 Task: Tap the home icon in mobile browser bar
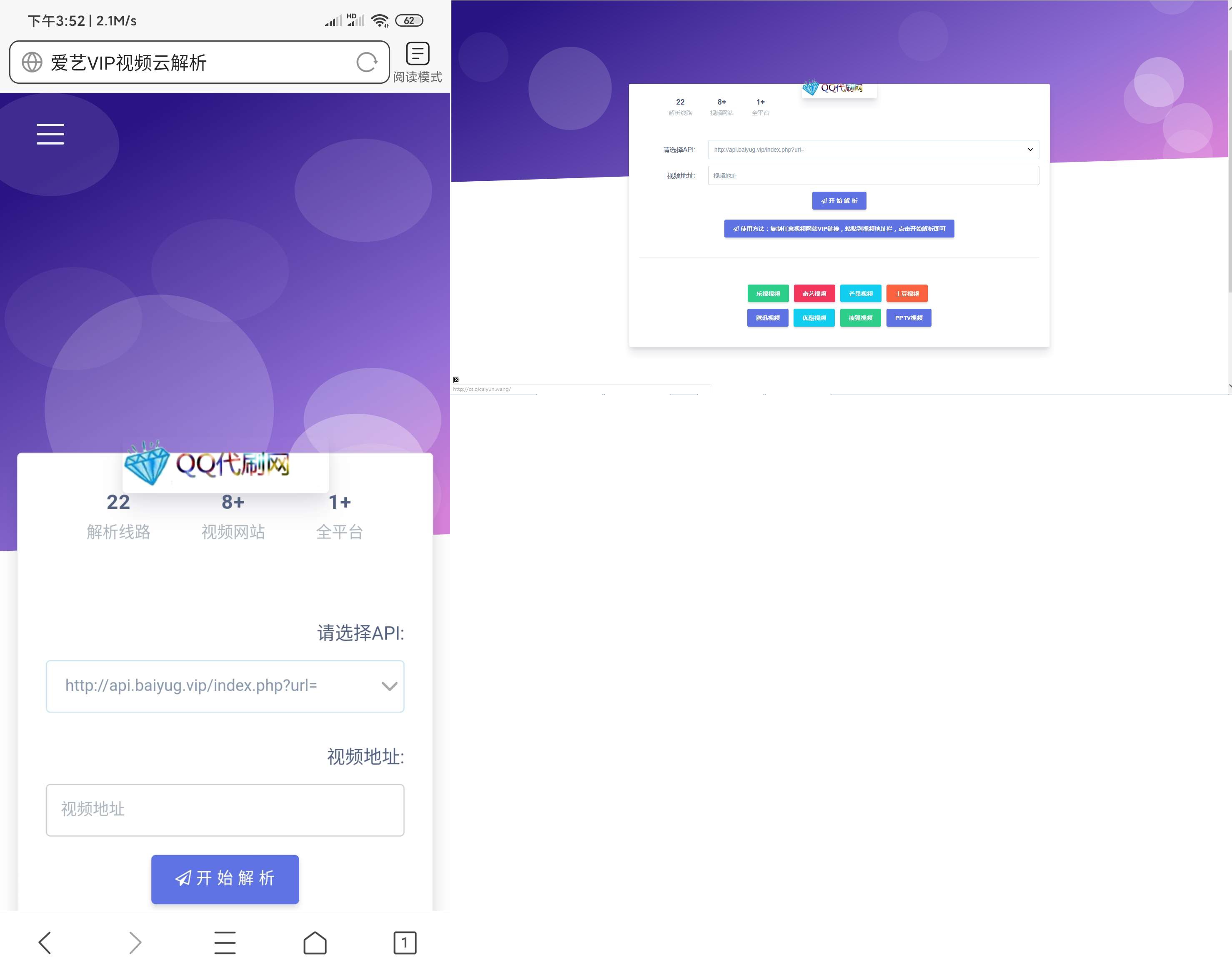(315, 942)
